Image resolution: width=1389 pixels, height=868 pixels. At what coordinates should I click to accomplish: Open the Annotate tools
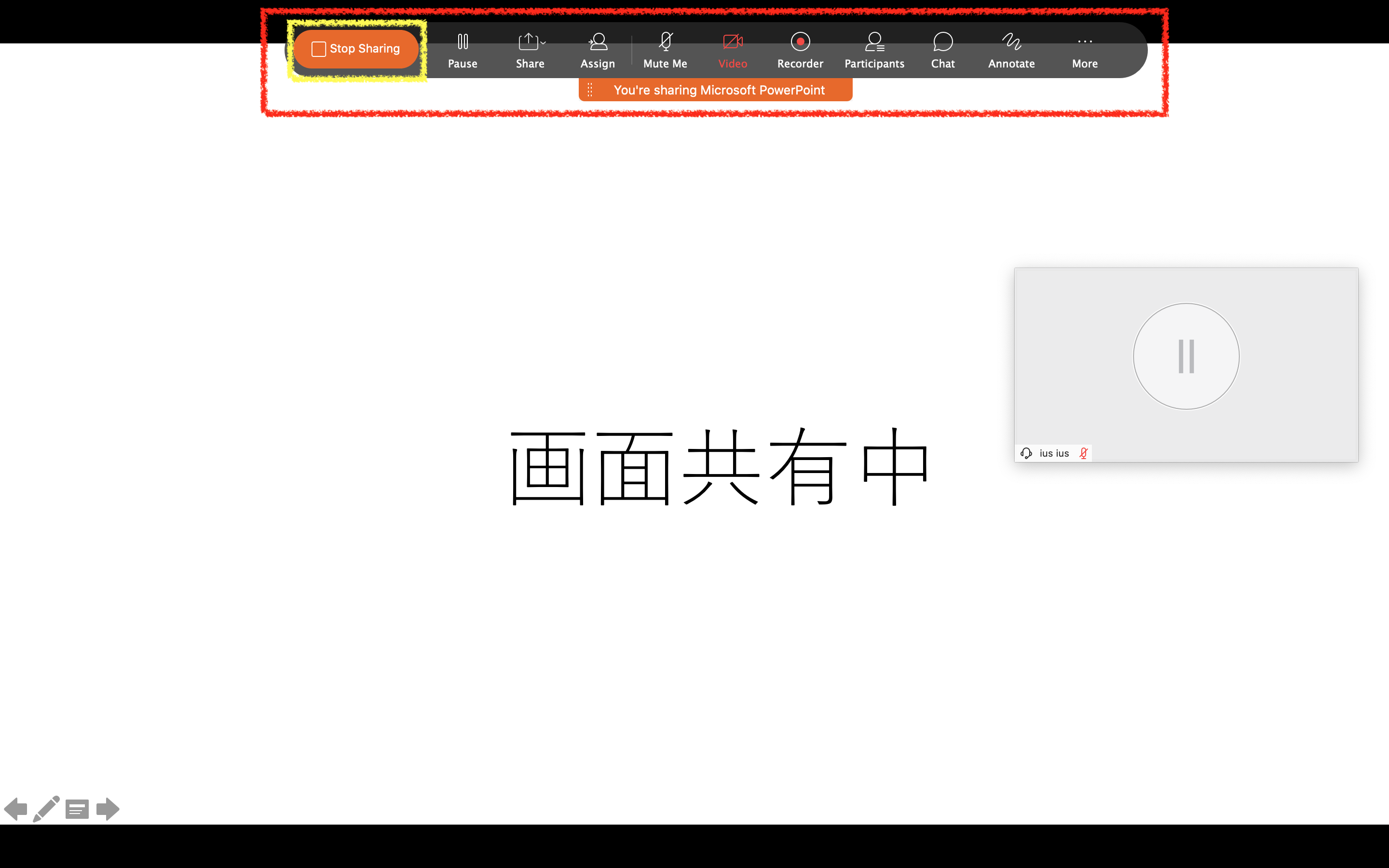[x=1011, y=51]
